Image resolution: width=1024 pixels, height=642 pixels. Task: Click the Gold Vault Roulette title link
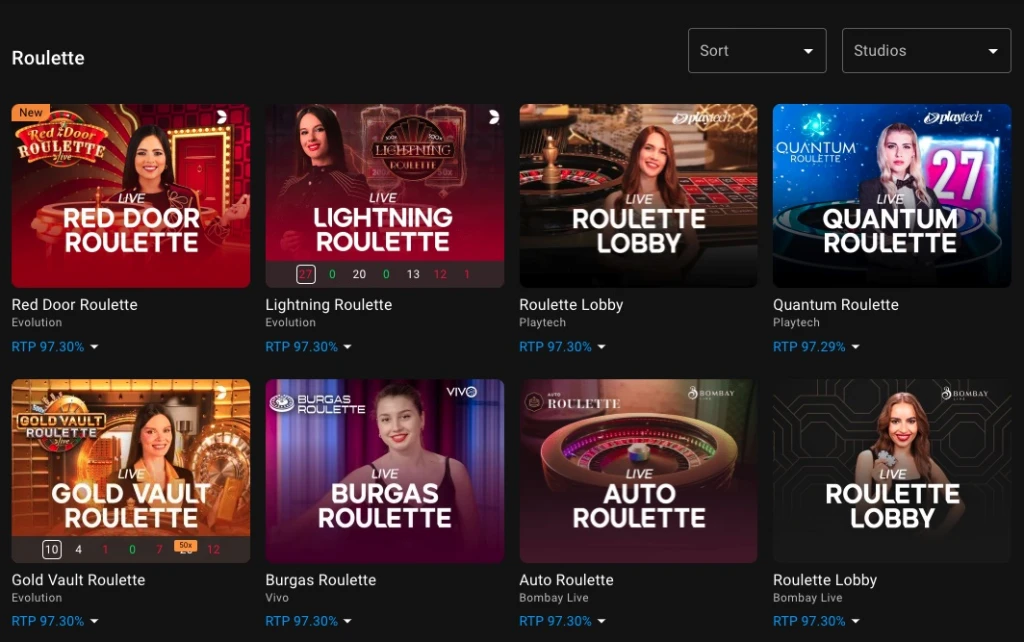point(78,580)
